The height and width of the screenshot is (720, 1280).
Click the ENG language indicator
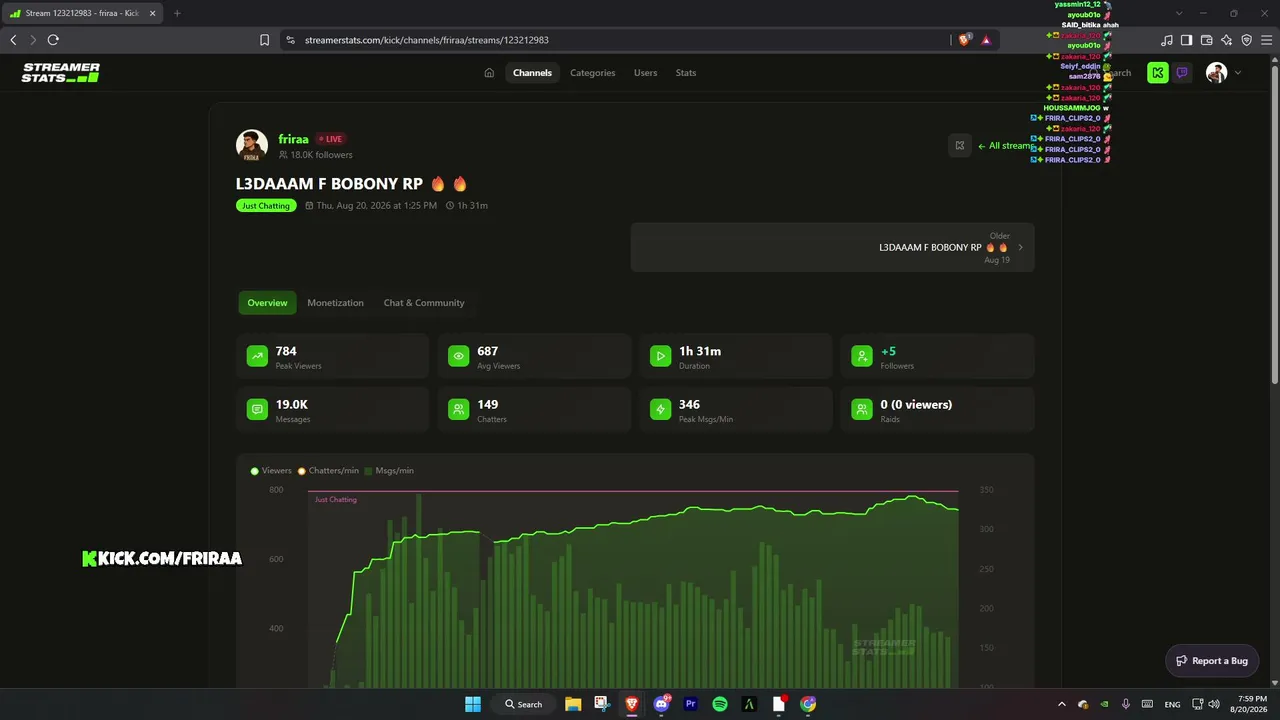(1172, 704)
